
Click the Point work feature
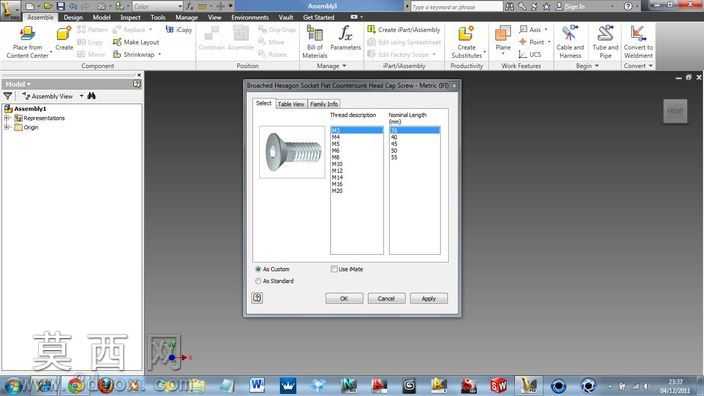click(x=532, y=42)
